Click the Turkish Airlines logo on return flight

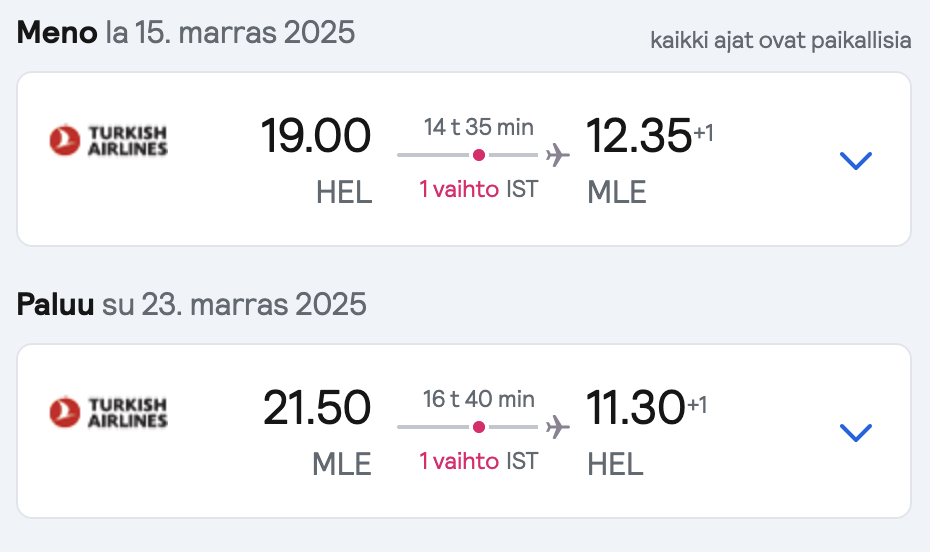[x=109, y=412]
